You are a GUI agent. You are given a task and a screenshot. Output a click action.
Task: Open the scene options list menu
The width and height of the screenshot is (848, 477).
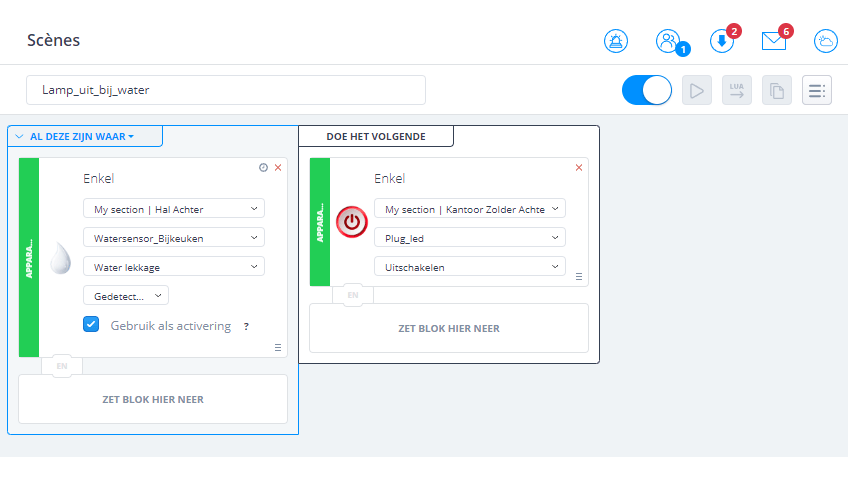click(817, 90)
